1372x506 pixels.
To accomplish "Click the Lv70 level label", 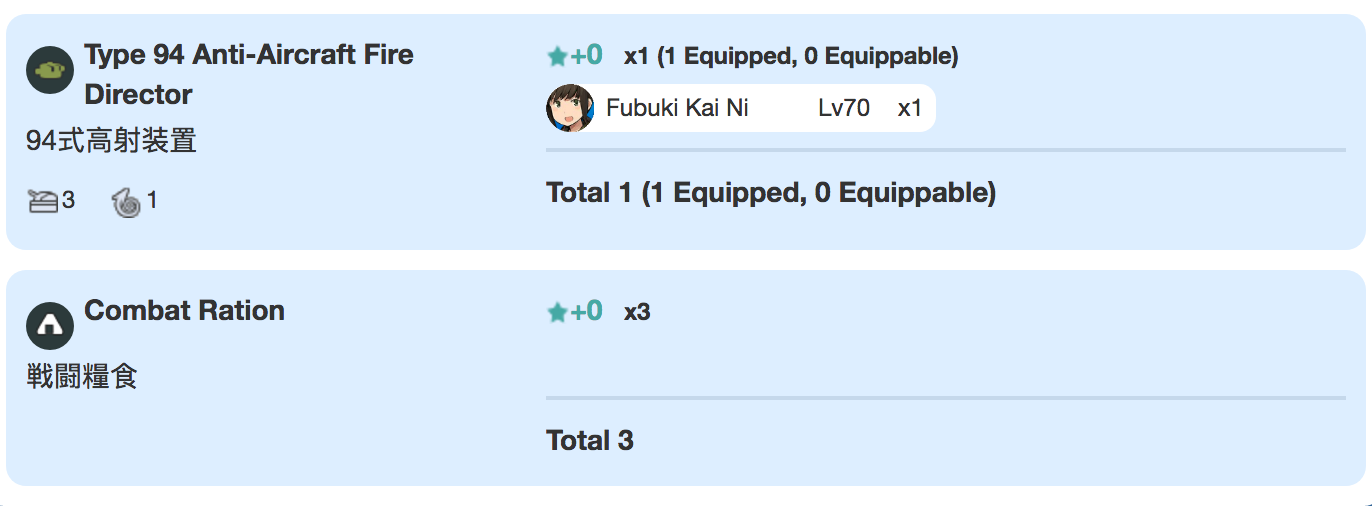I will (844, 108).
